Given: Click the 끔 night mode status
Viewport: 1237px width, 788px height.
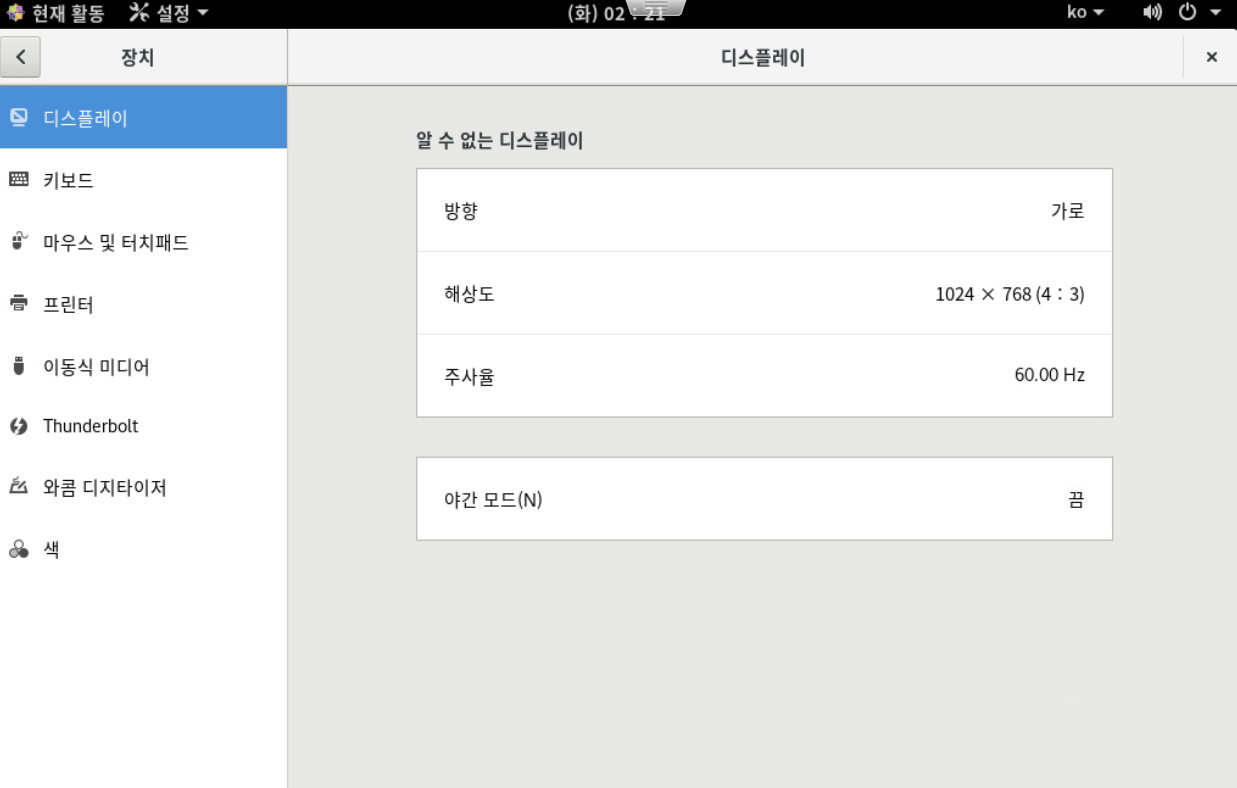Looking at the screenshot, I should pyautogui.click(x=1076, y=499).
